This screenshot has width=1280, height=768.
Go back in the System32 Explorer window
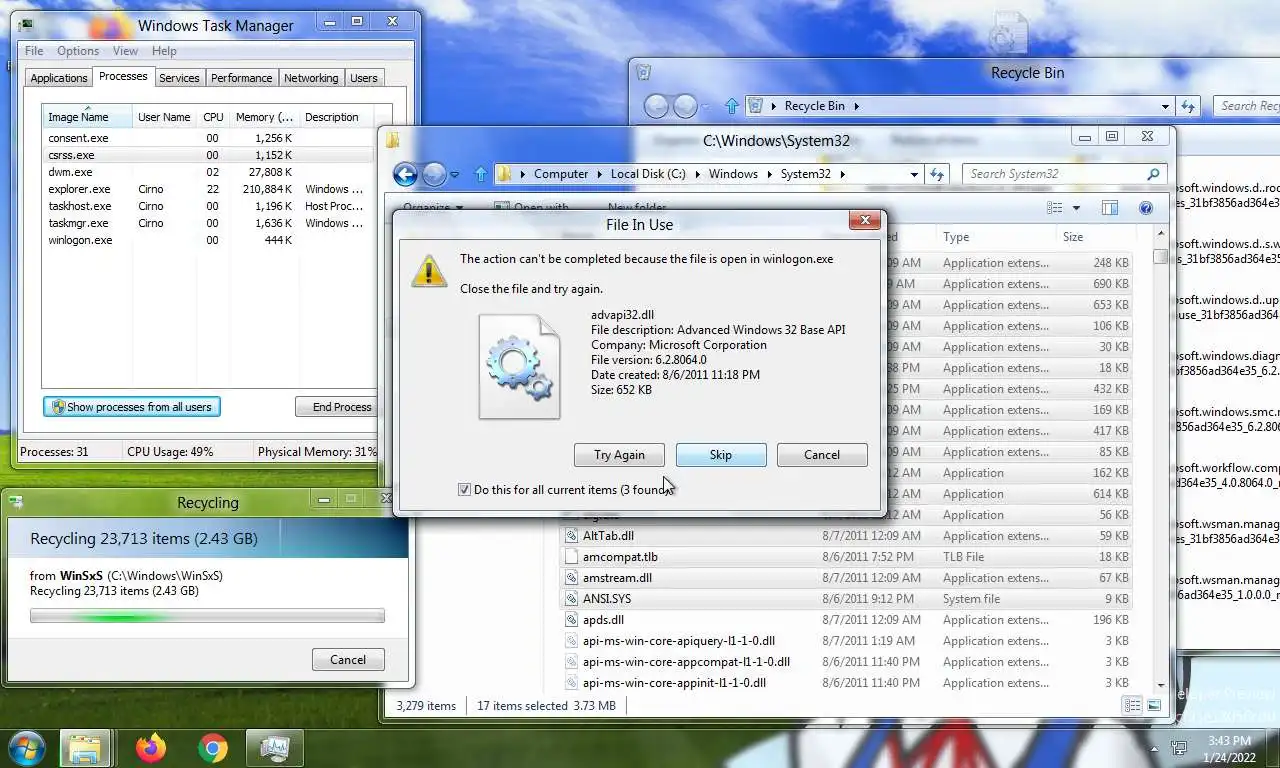pos(405,174)
